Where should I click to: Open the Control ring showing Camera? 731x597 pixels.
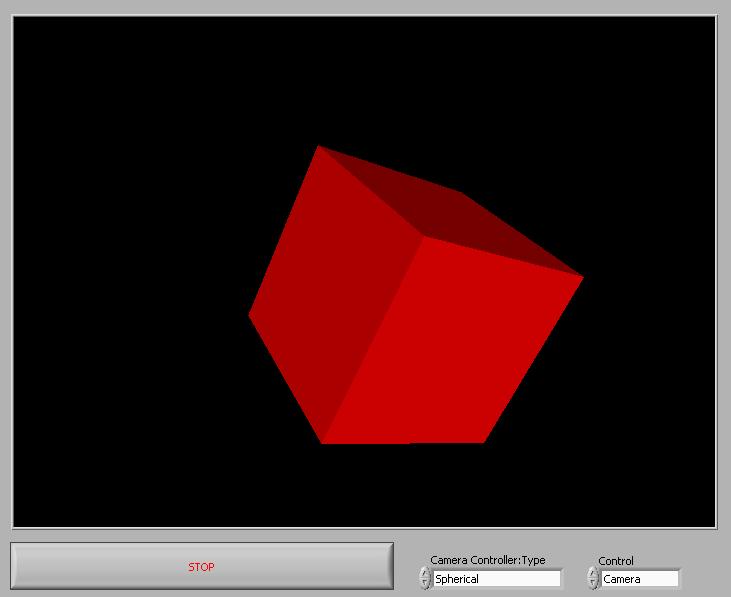(x=640, y=579)
